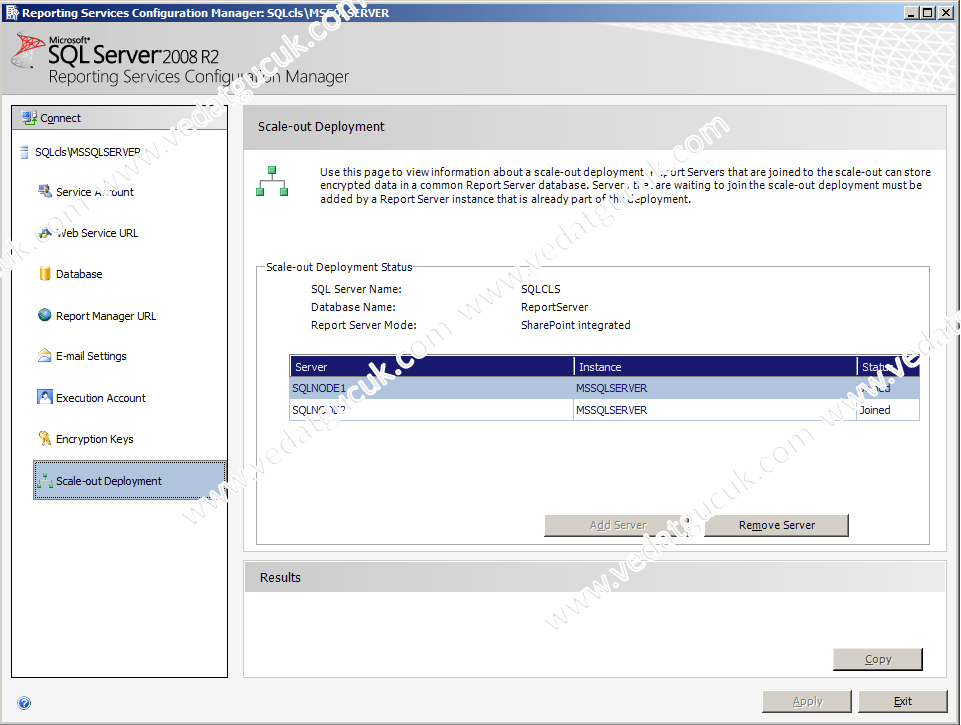Click the Database Name label
The width and height of the screenshot is (961, 725).
353,307
